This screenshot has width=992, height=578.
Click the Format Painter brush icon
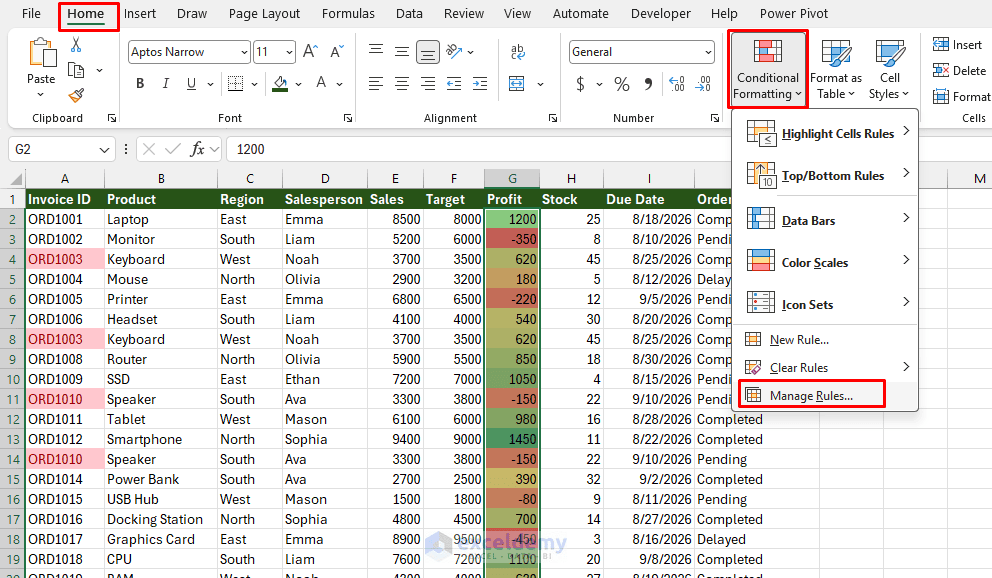pos(76,95)
